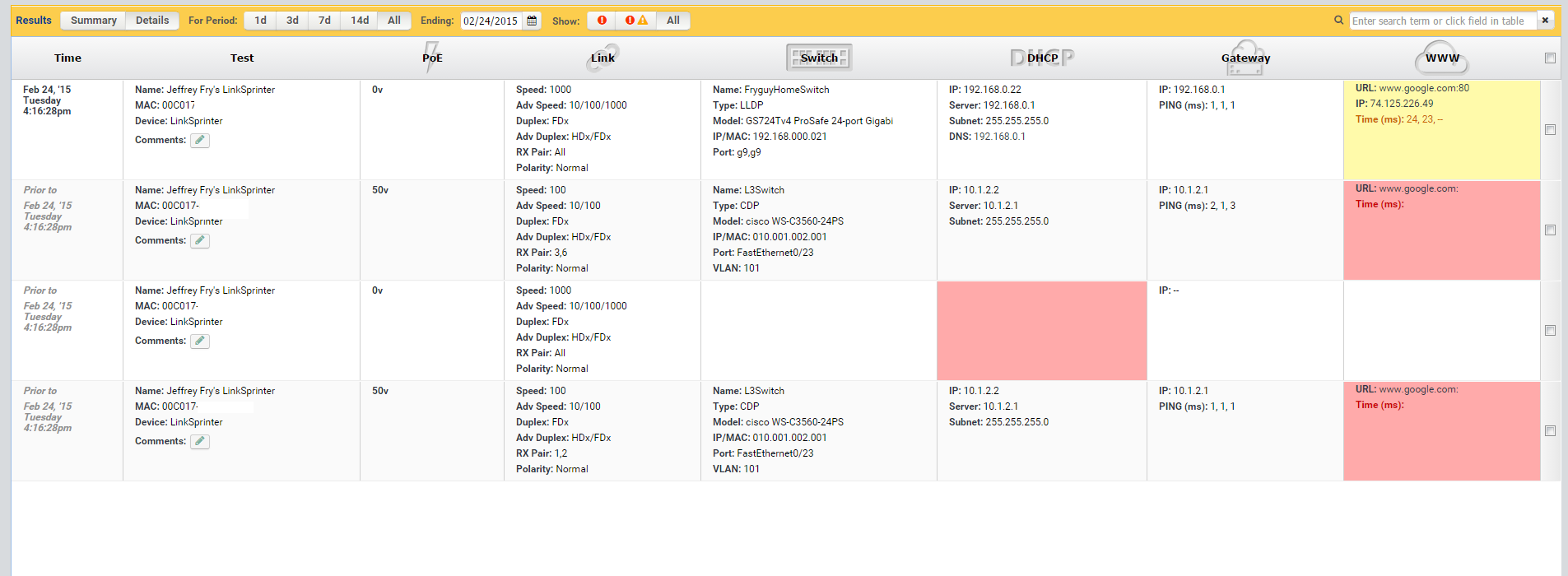
Task: Clear the search field with X
Action: click(x=1545, y=21)
